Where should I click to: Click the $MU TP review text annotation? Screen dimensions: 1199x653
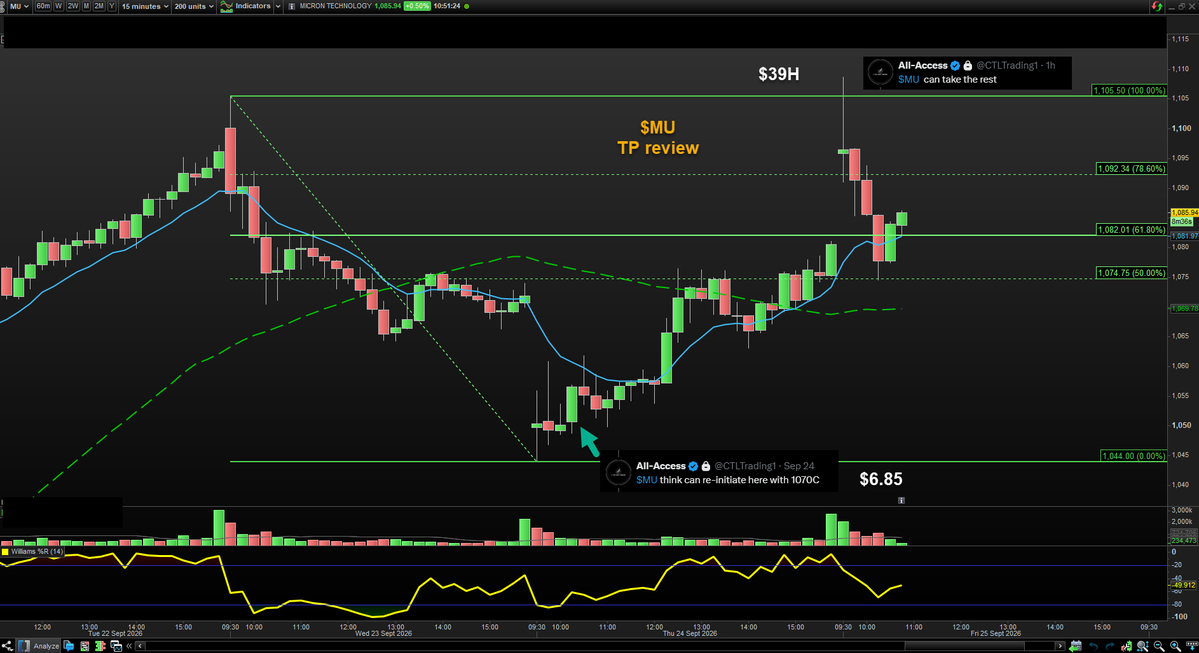click(x=658, y=138)
